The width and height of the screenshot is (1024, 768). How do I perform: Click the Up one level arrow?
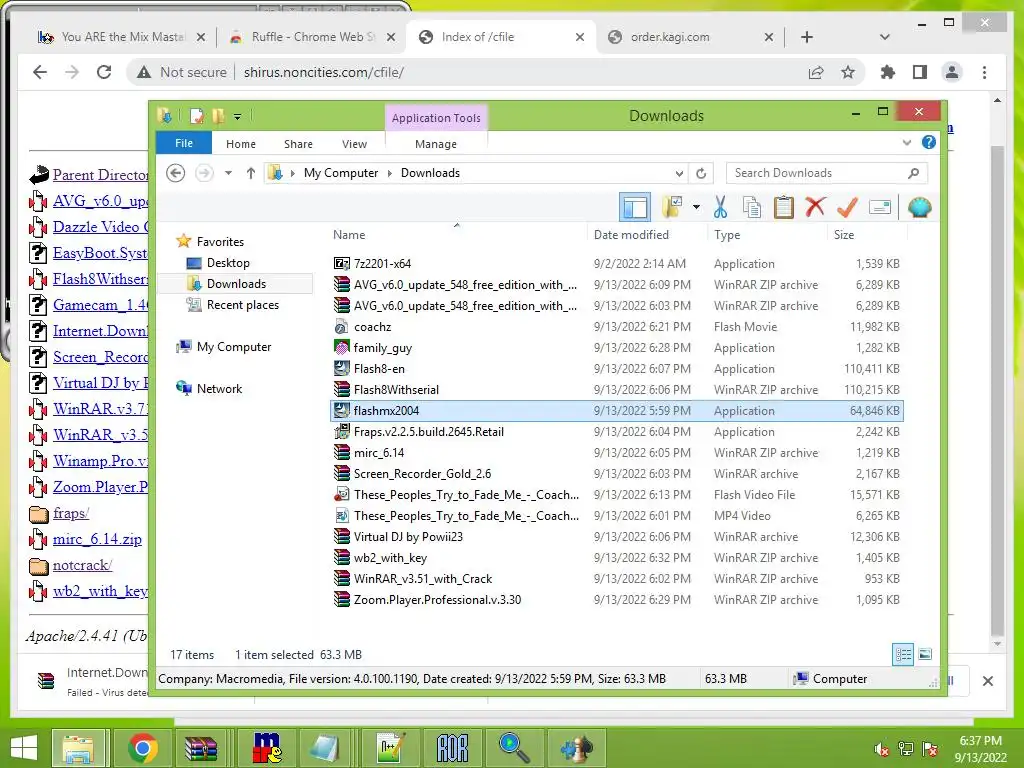(251, 173)
